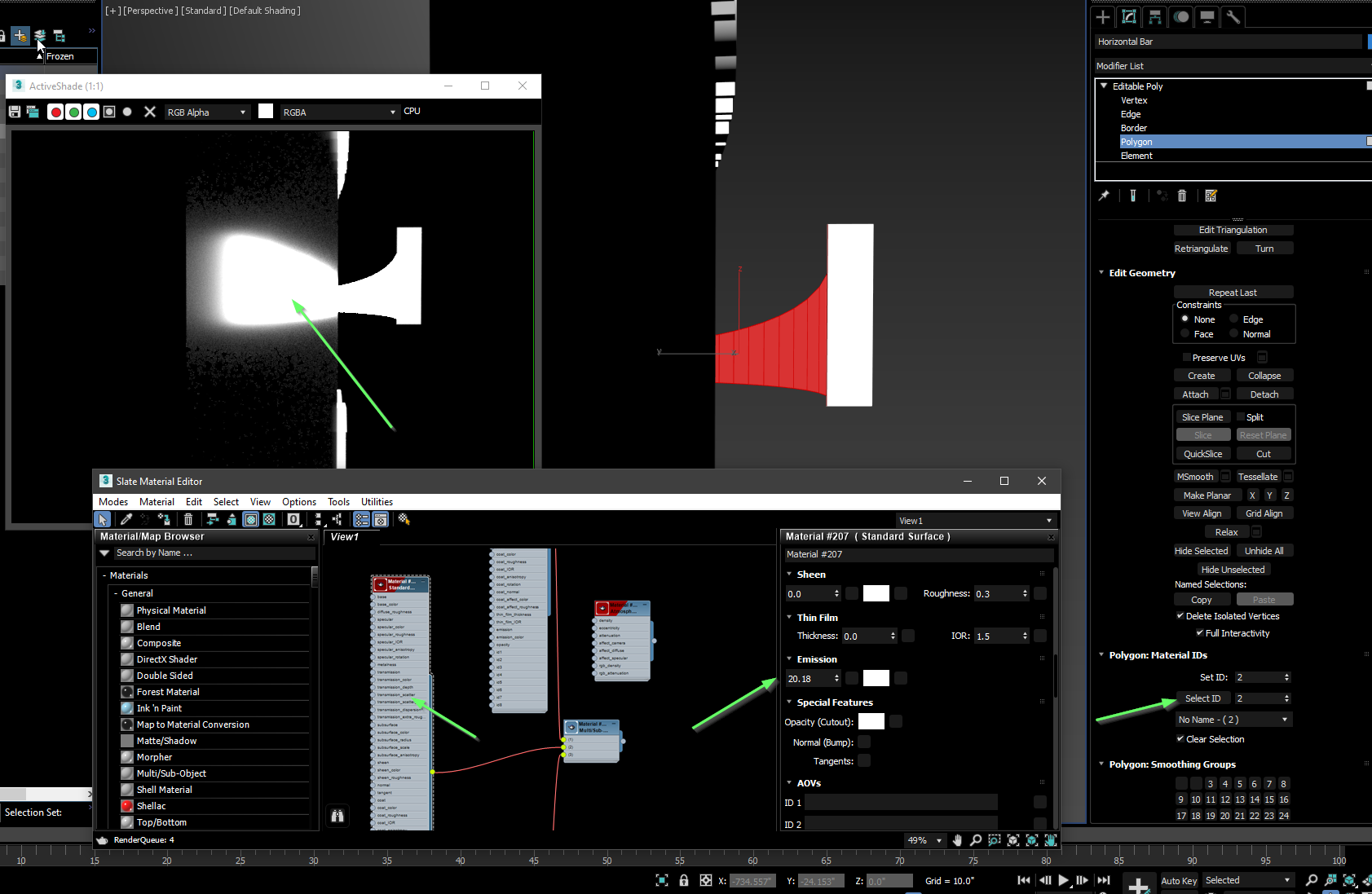This screenshot has width=1372, height=894.
Task: Open the Create tab in the command panel
Action: 1103,16
